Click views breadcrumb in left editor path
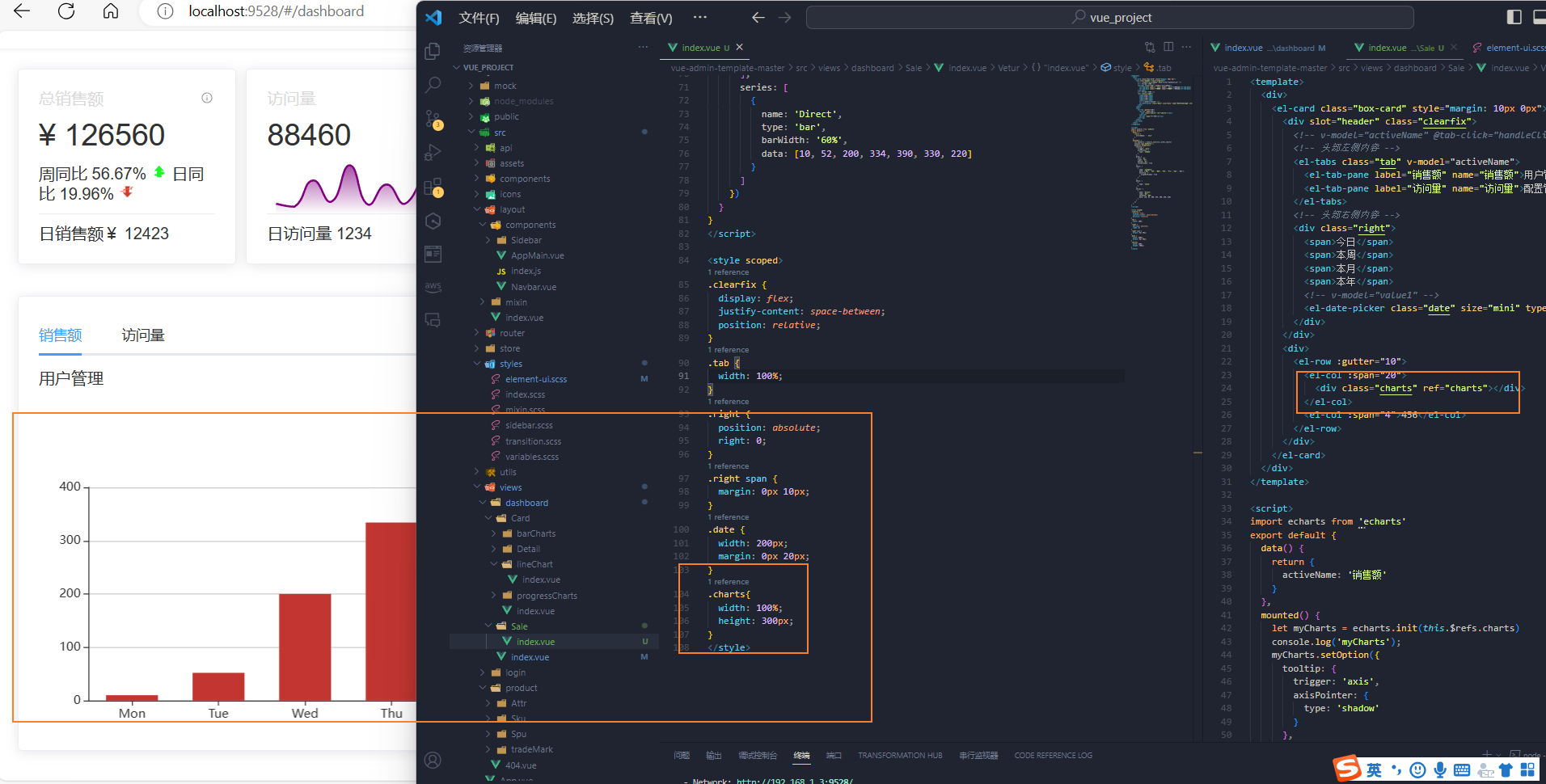 click(829, 68)
